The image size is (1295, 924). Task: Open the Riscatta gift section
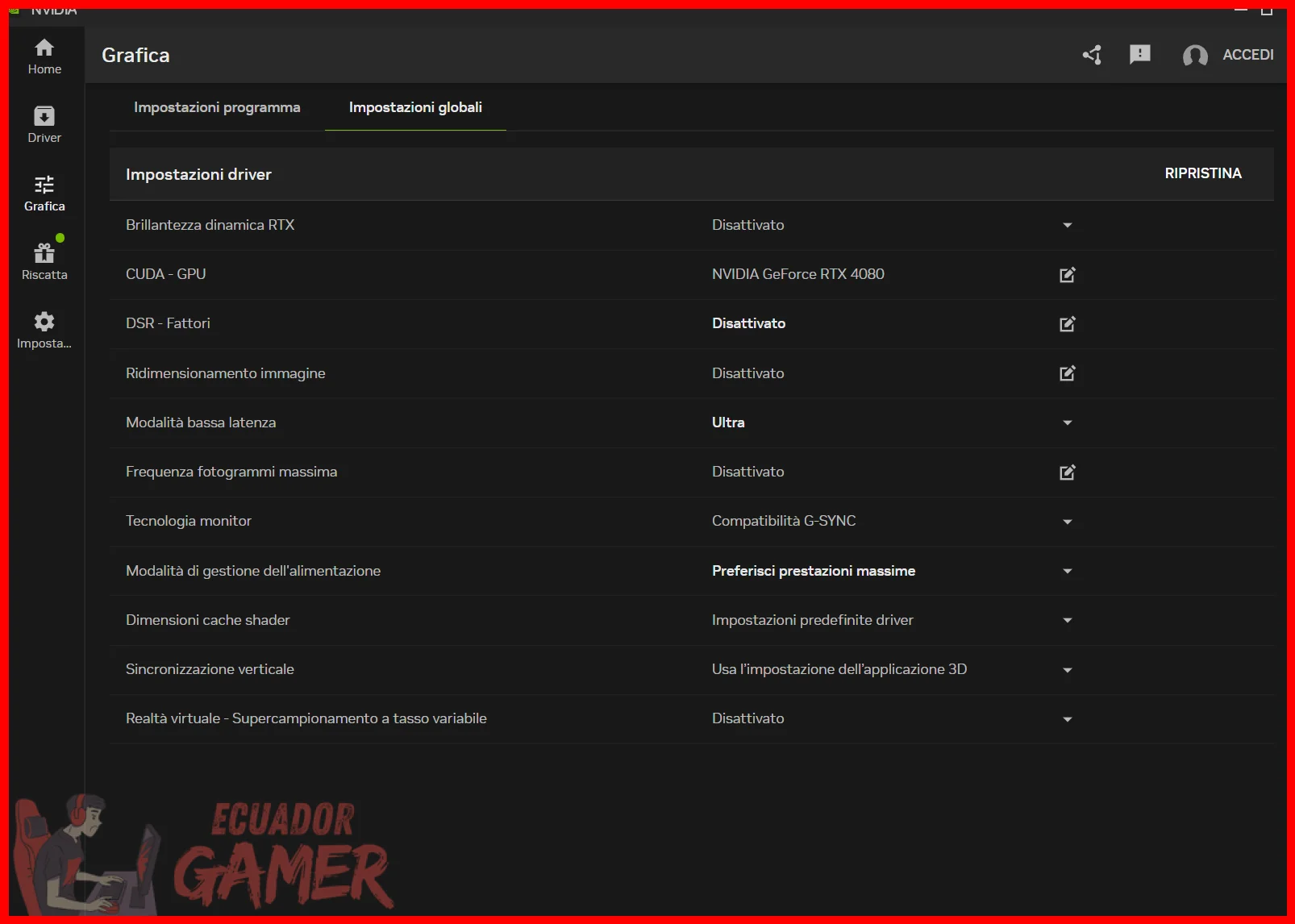[44, 262]
